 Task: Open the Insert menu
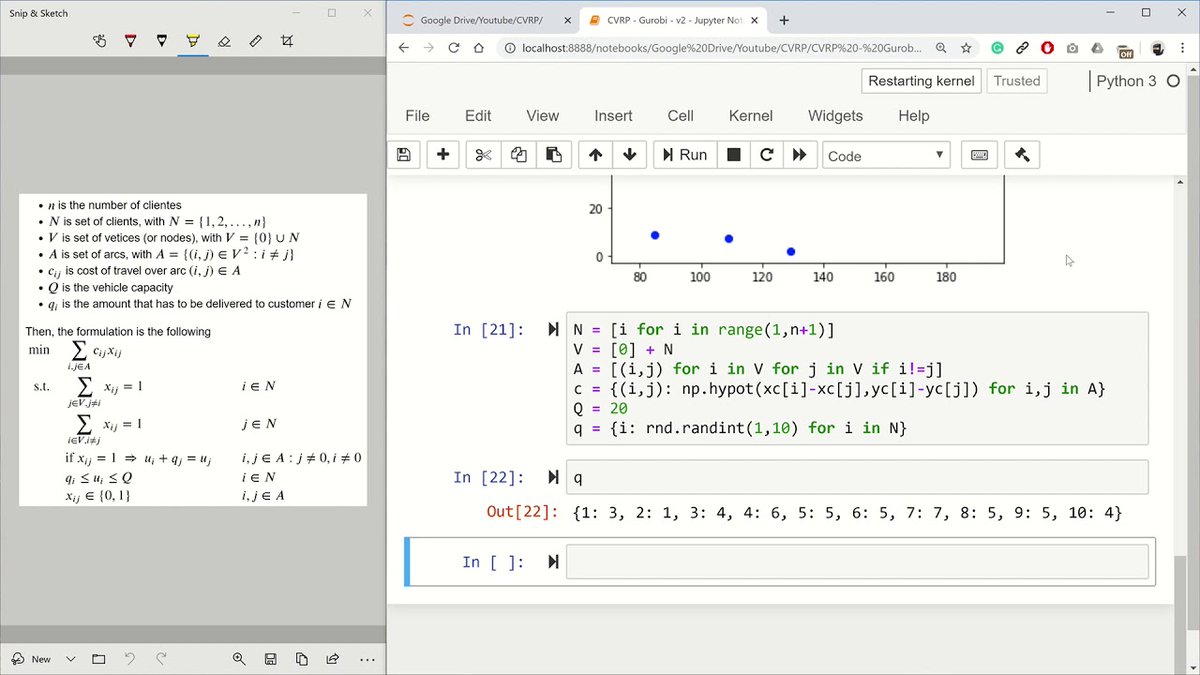[x=613, y=116]
